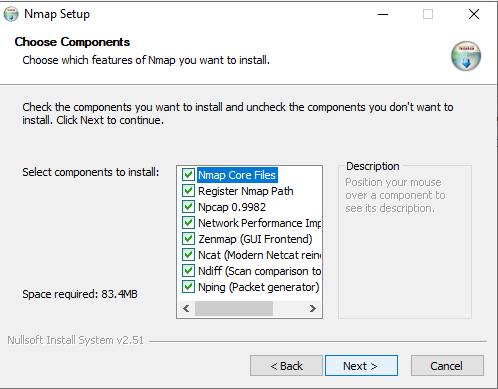Toggle the Register Nmap Path checkbox
Image resolution: width=498 pixels, height=389 pixels.
(188, 191)
